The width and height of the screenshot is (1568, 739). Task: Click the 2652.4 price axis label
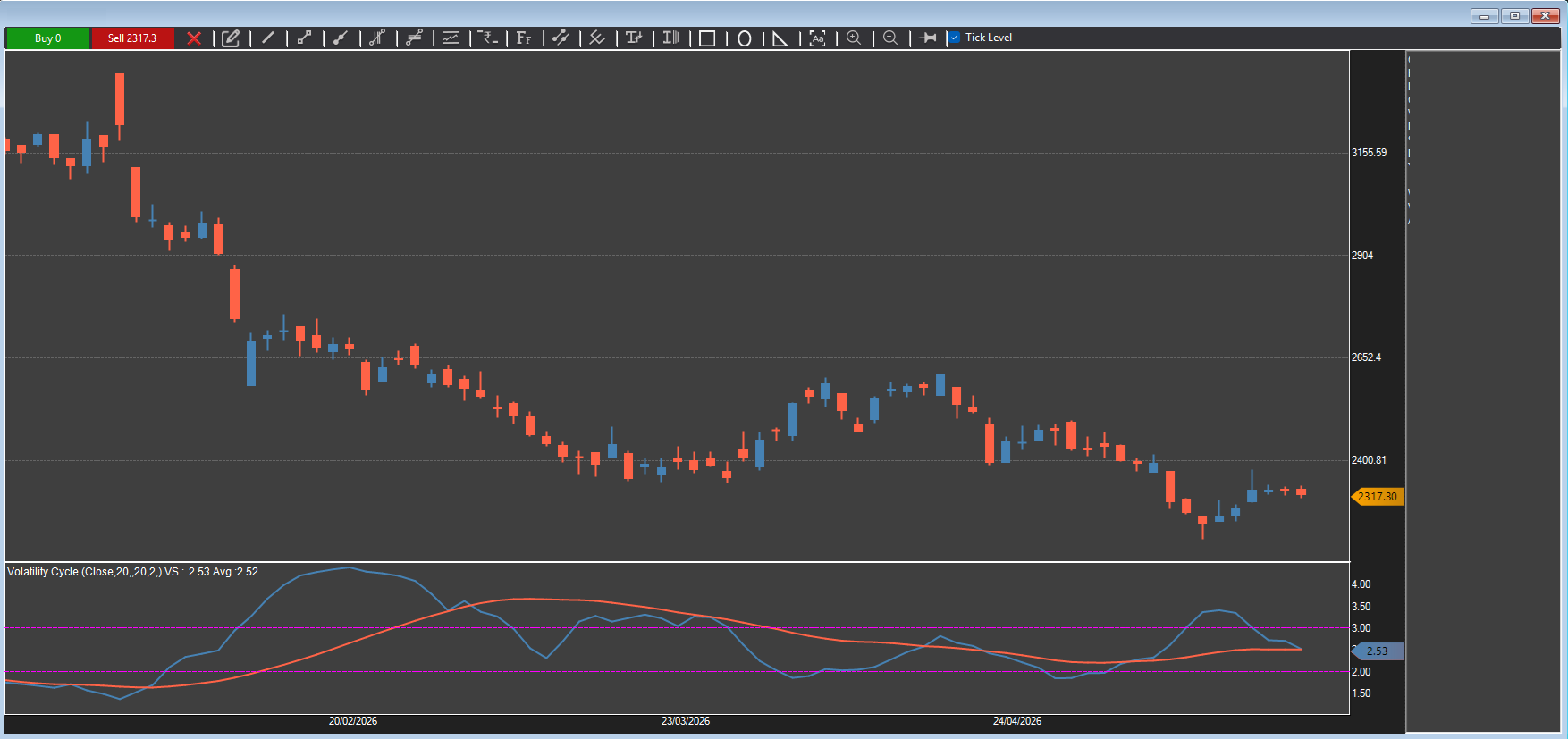tap(1366, 357)
